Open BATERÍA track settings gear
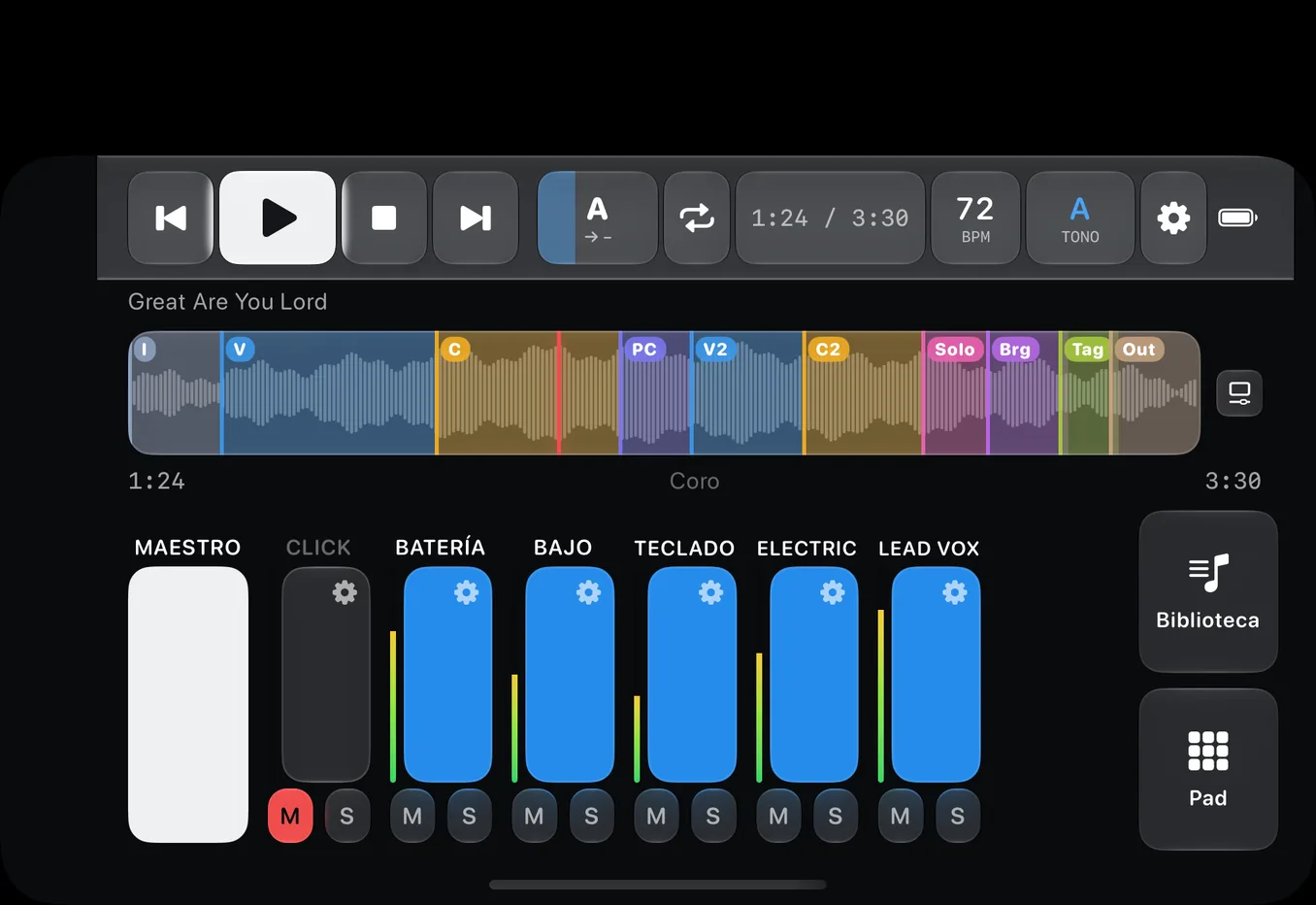1316x905 pixels. pyautogui.click(x=467, y=592)
